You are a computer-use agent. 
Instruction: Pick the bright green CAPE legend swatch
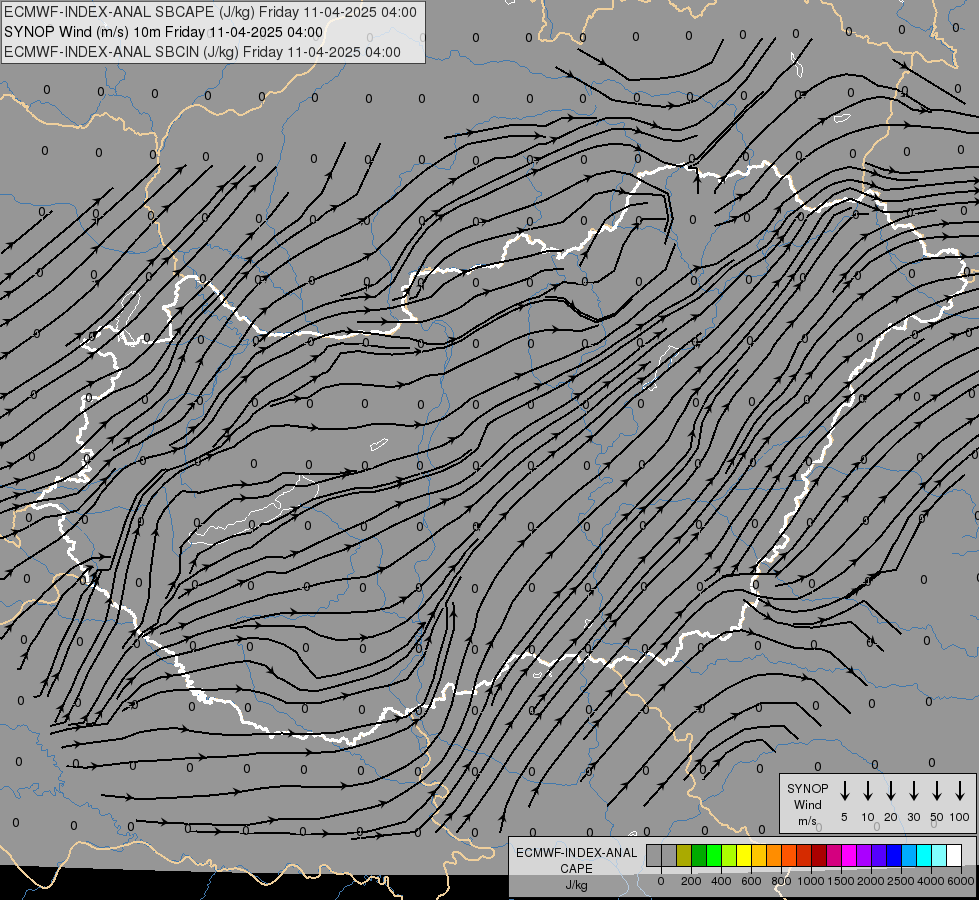click(714, 855)
